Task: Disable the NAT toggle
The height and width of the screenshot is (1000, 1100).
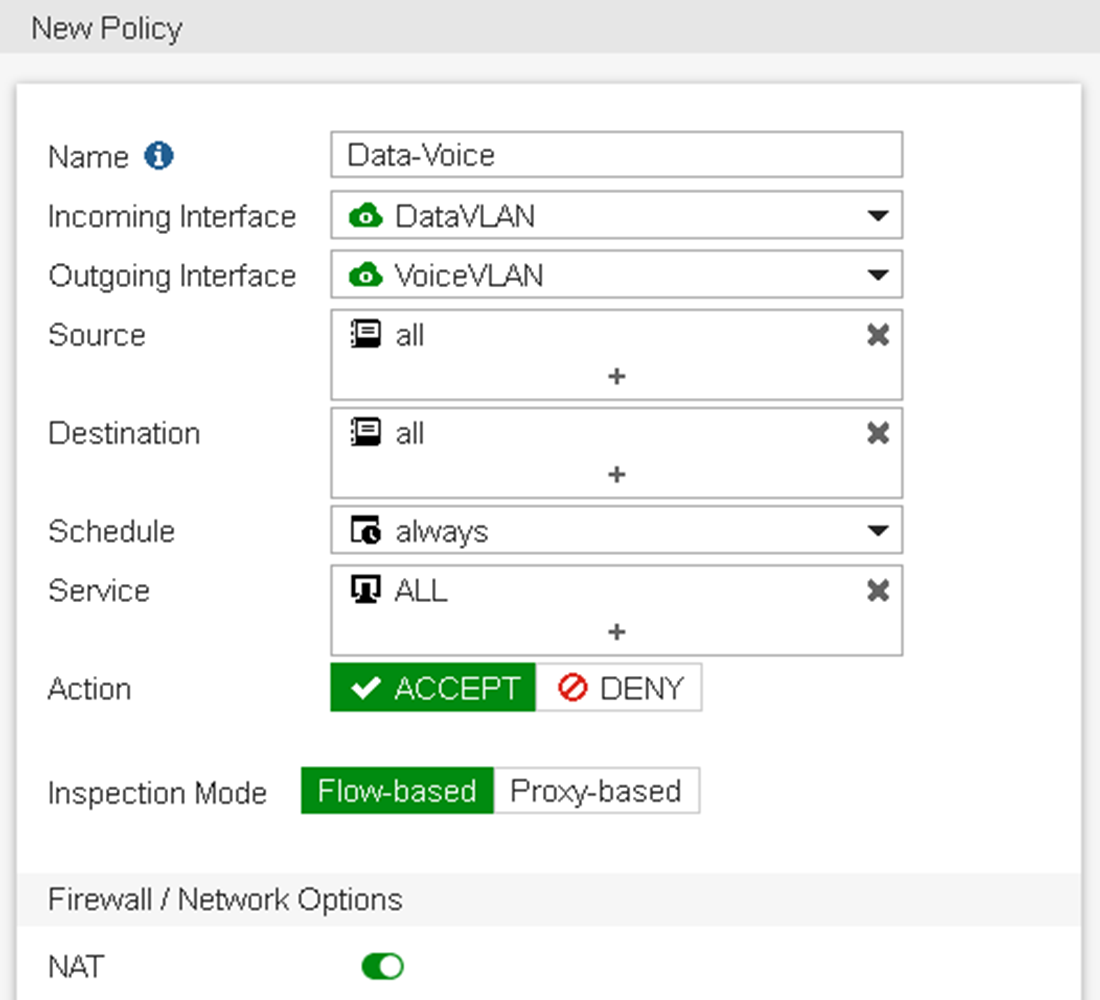Action: pos(380,965)
